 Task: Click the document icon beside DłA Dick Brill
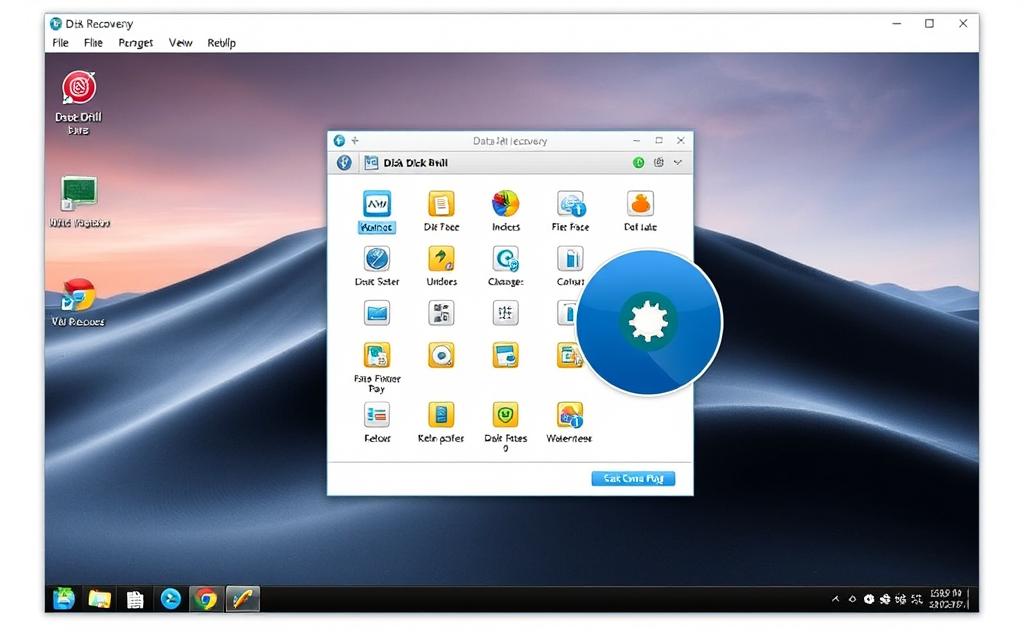371,163
